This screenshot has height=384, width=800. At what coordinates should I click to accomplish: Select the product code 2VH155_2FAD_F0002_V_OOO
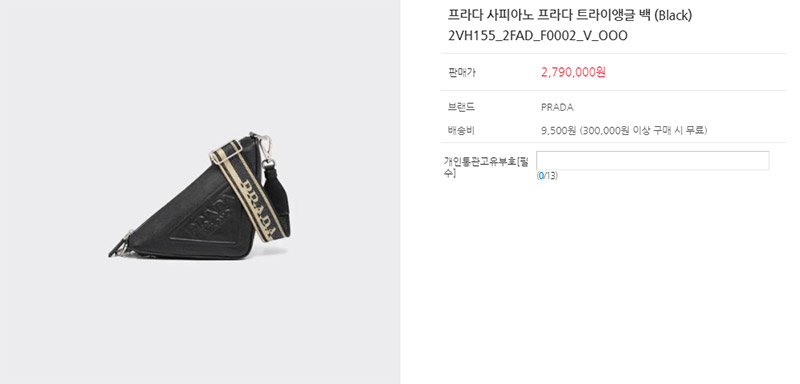[538, 36]
